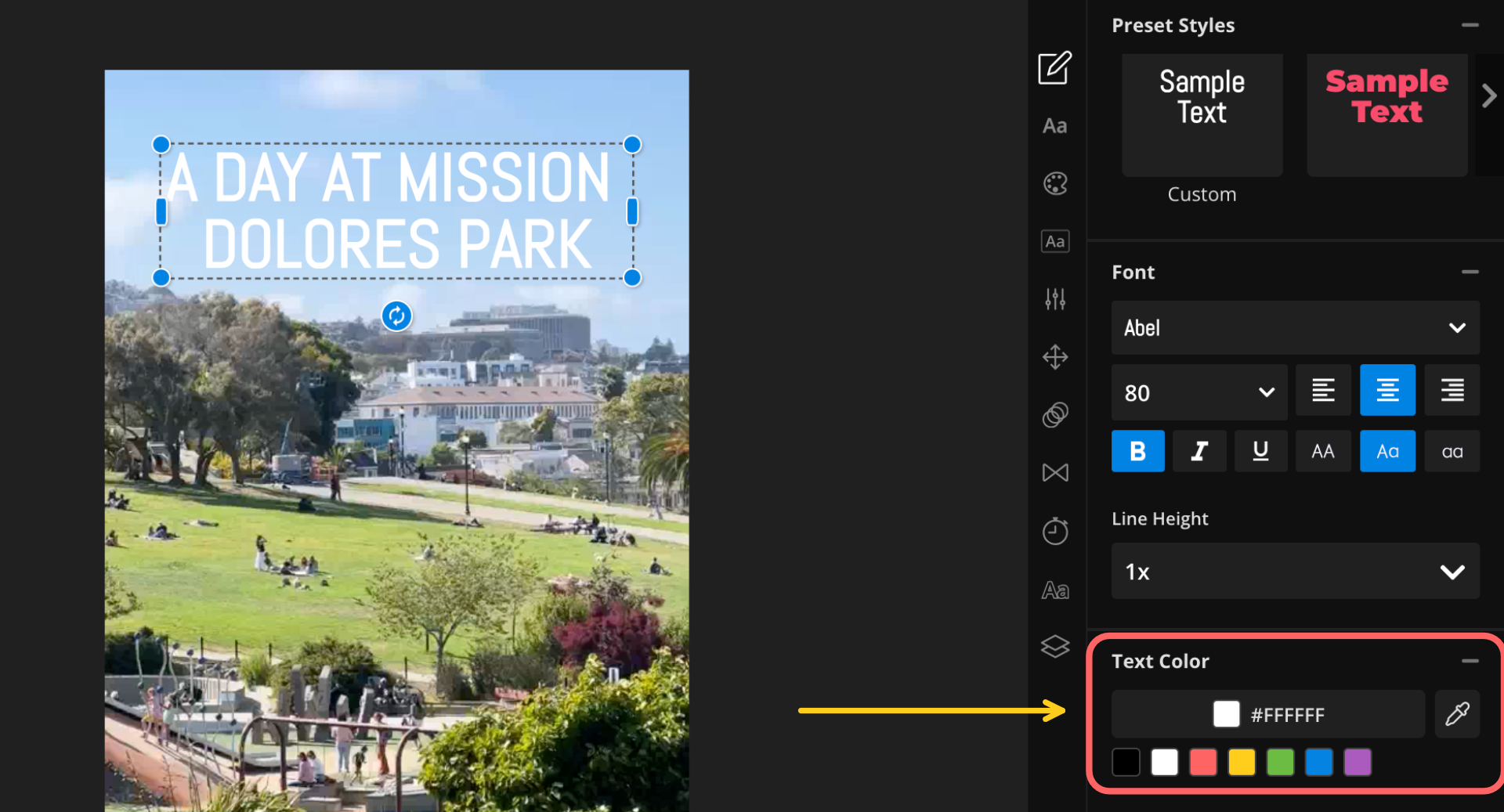The height and width of the screenshot is (812, 1504).
Task: Select the pink Sample Text preset
Action: click(1386, 114)
